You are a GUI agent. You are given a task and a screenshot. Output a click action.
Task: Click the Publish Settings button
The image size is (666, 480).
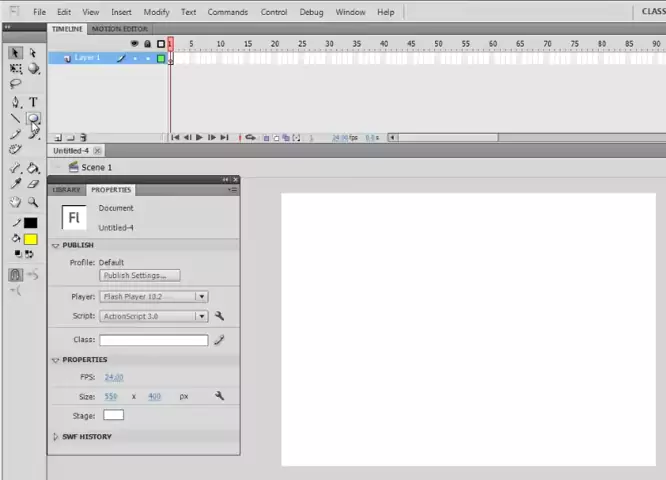pos(140,276)
